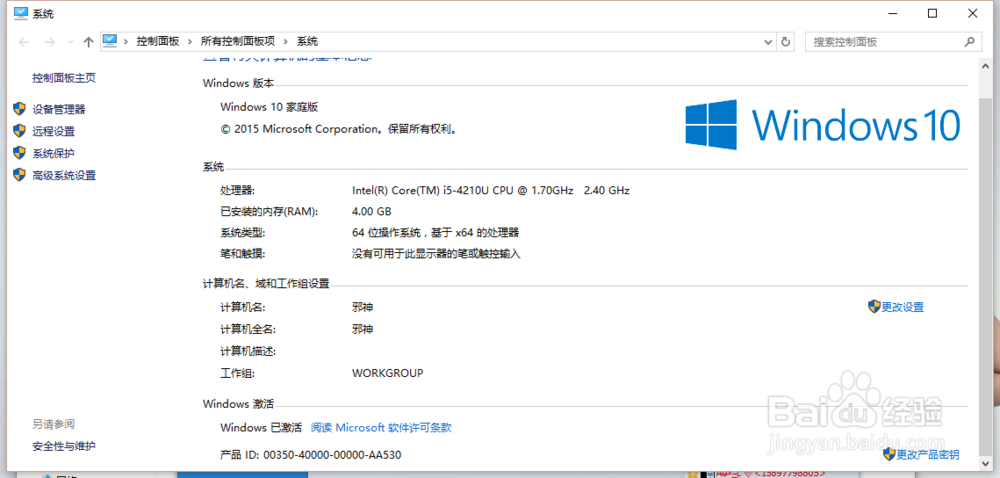Click the Windows 10 logo

click(823, 125)
